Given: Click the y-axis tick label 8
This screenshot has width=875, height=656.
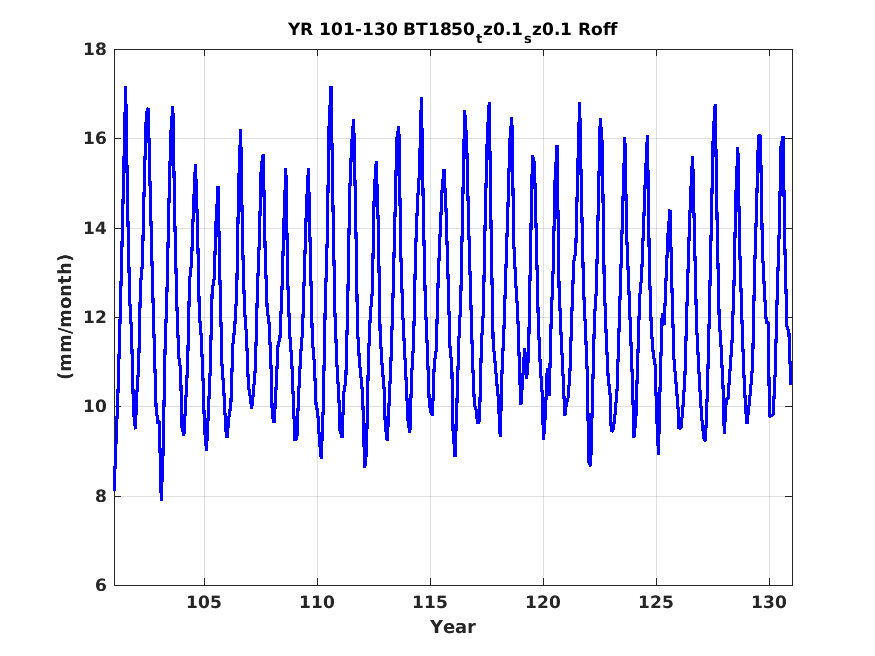Looking at the screenshot, I should (100, 496).
